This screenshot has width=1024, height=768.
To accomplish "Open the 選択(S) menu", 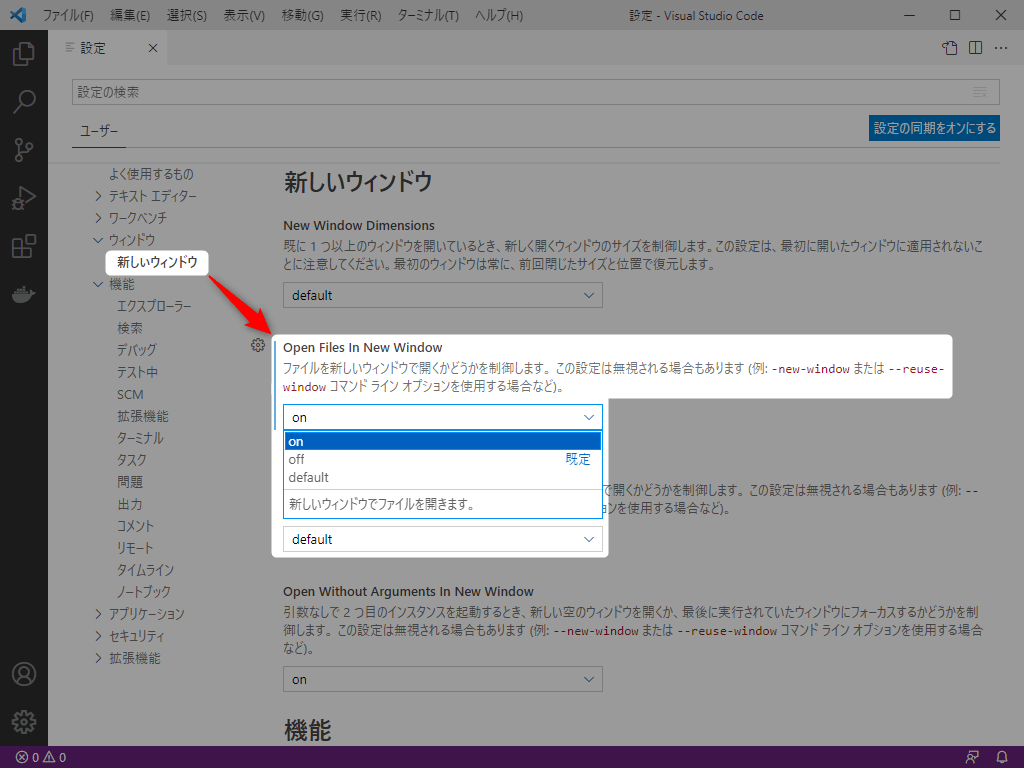I will (x=187, y=15).
